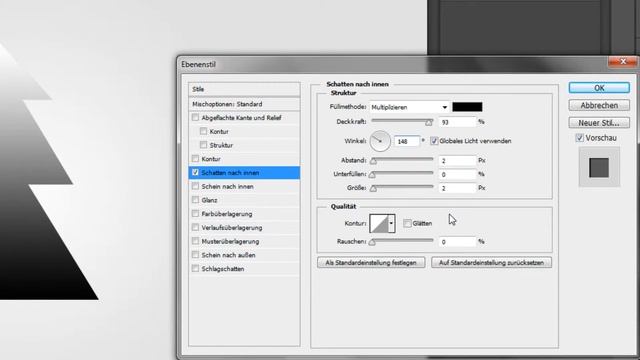Enable Farbüberlagerung checkbox
This screenshot has height=360, width=640.
pos(195,213)
